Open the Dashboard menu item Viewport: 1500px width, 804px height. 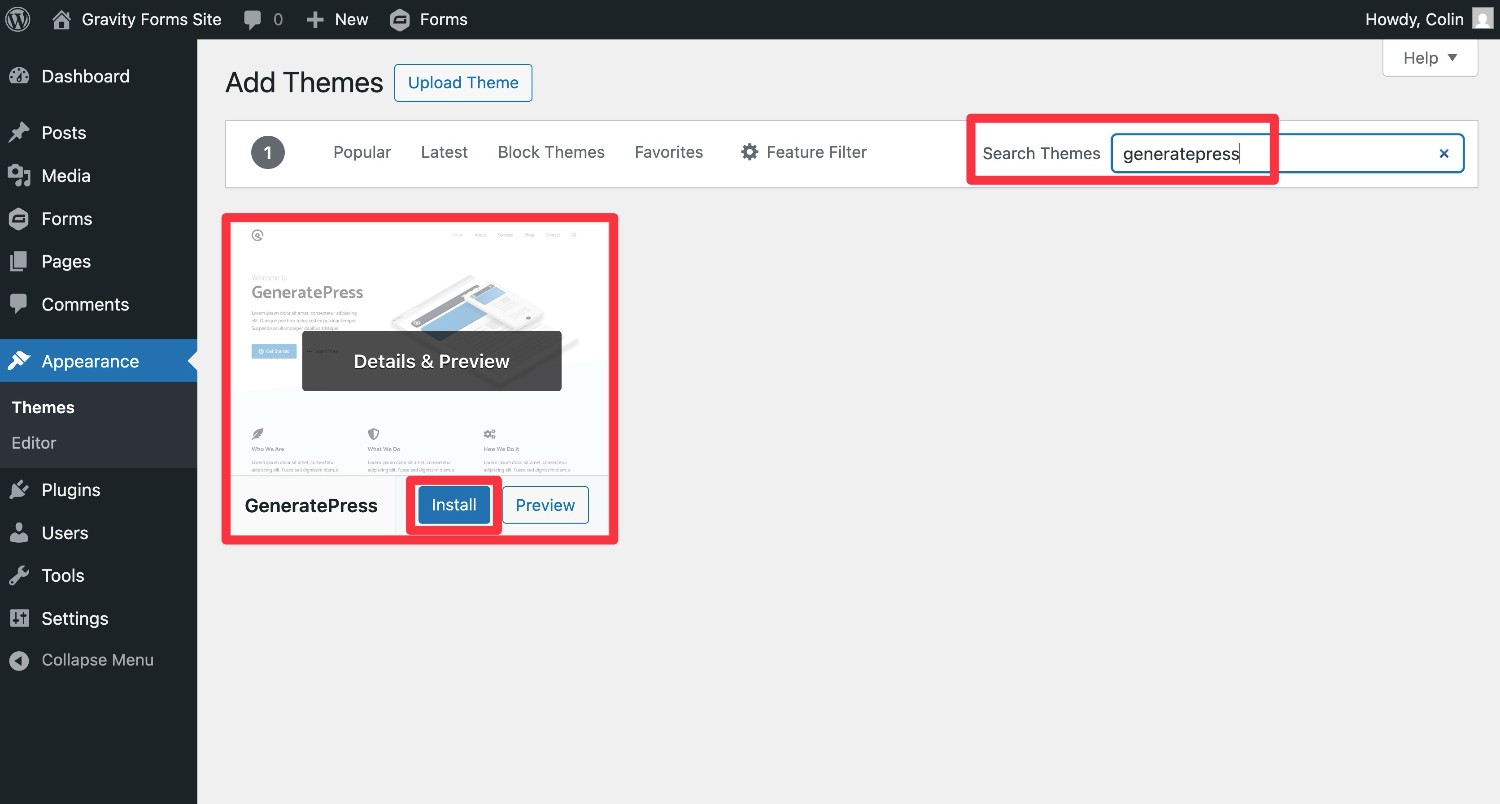point(98,76)
